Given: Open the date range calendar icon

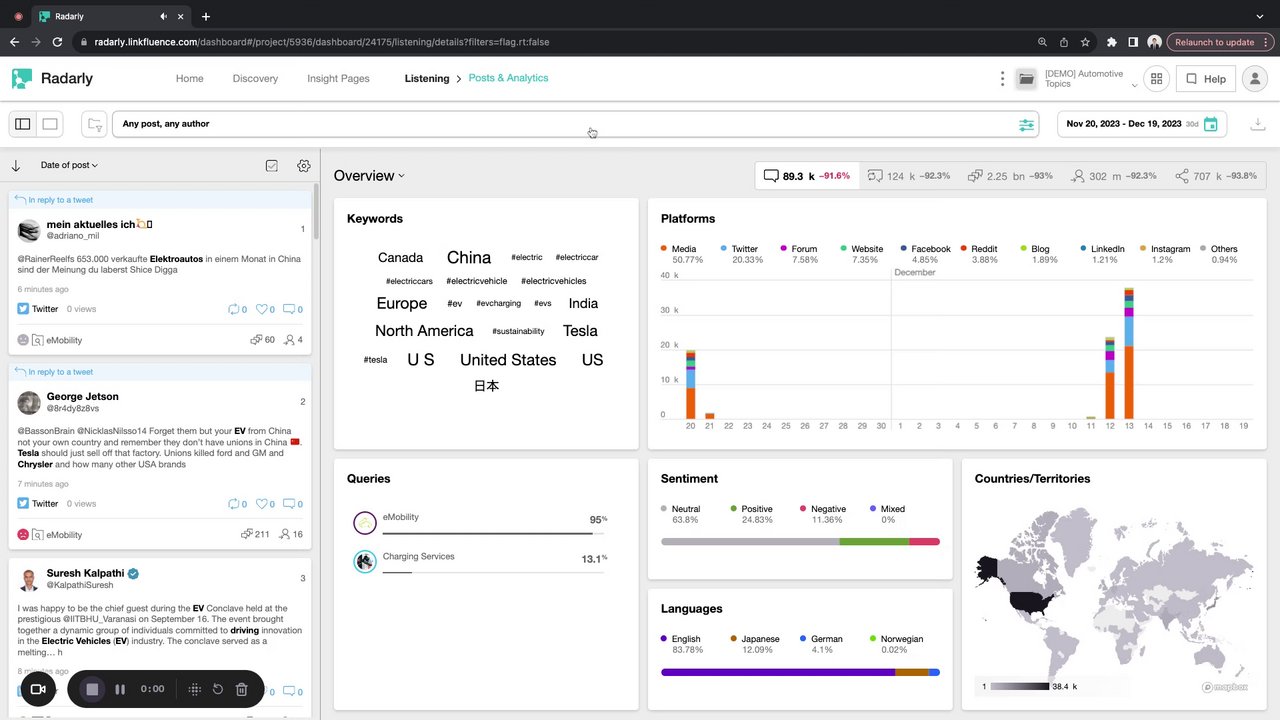Looking at the screenshot, I should point(1211,125).
